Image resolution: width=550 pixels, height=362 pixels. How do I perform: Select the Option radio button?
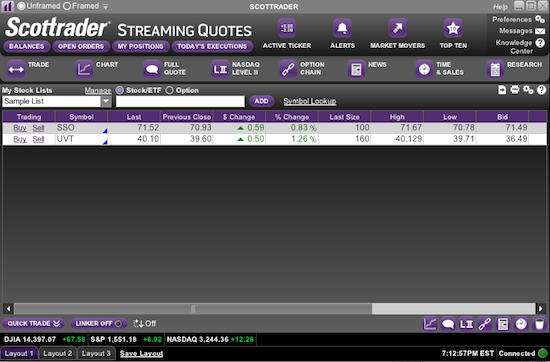click(x=169, y=90)
